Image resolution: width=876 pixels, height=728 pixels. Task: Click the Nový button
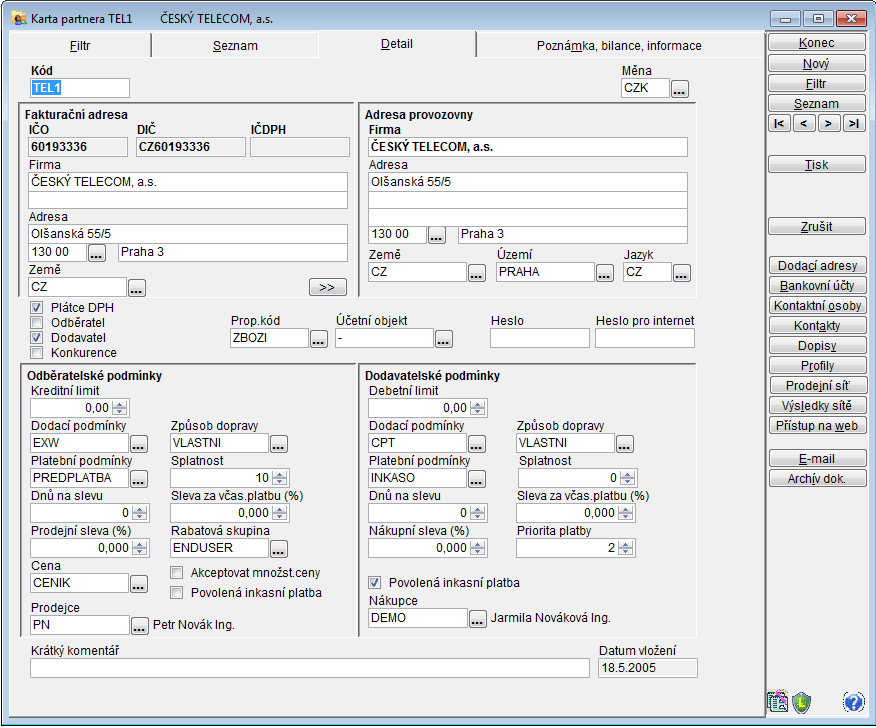(x=817, y=64)
